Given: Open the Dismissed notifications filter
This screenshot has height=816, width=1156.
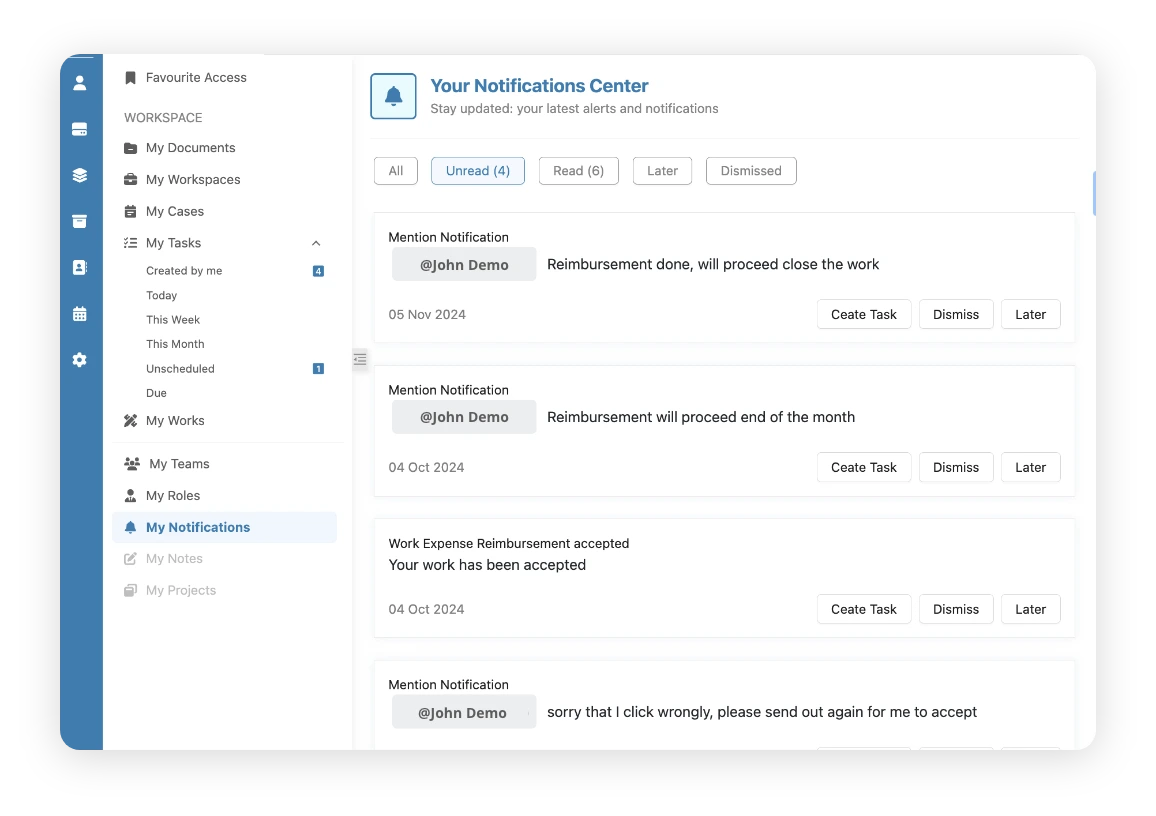Looking at the screenshot, I should (x=751, y=170).
